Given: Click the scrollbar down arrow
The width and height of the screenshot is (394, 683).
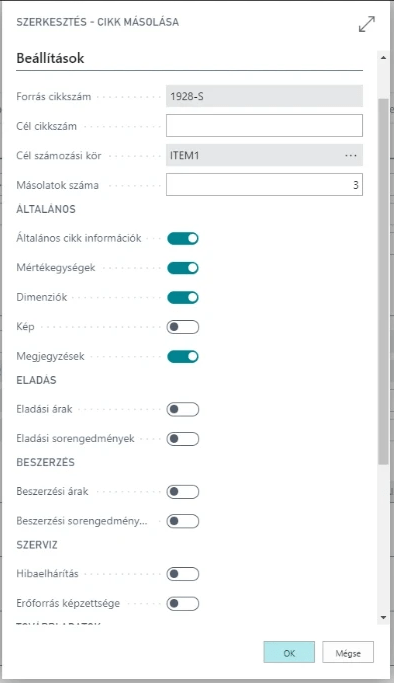Looking at the screenshot, I should [x=383, y=617].
